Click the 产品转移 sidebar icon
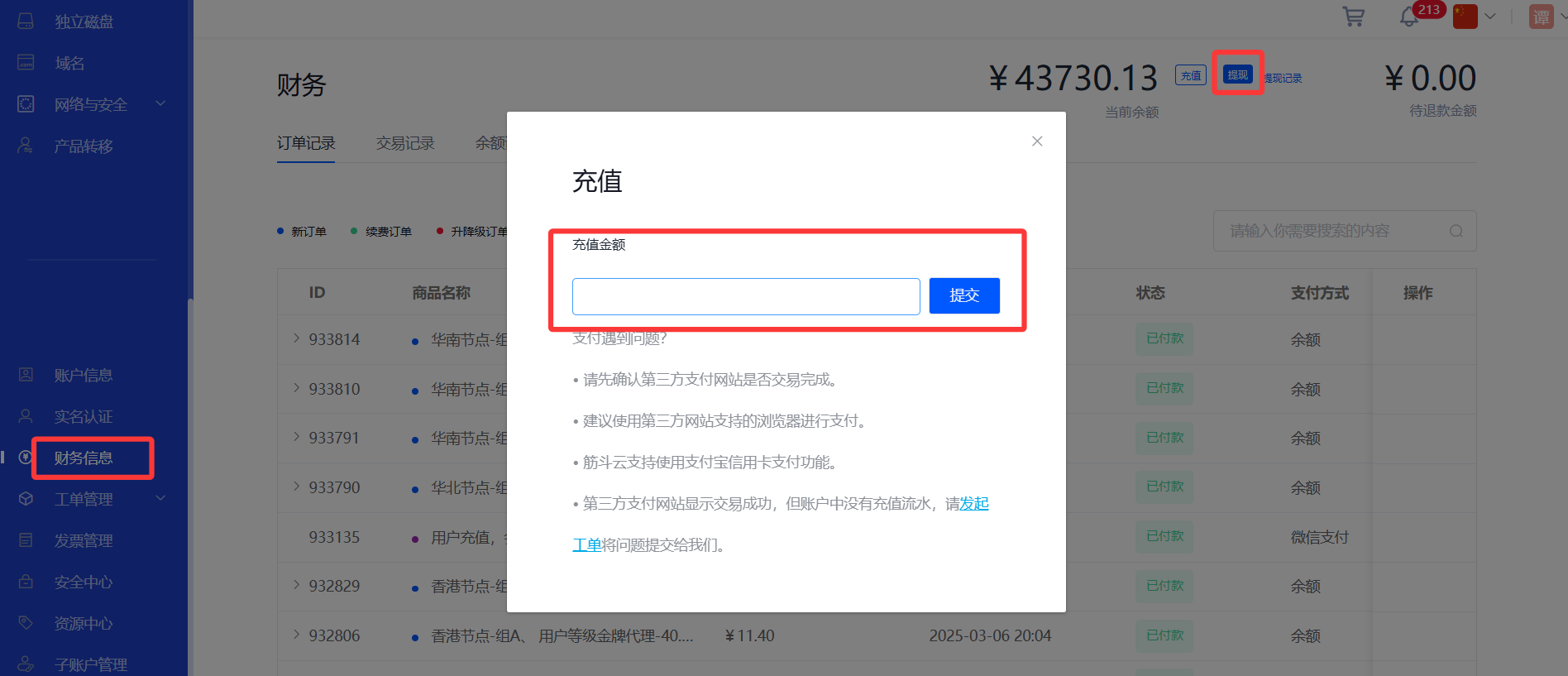Image resolution: width=1568 pixels, height=676 pixels. click(x=26, y=145)
